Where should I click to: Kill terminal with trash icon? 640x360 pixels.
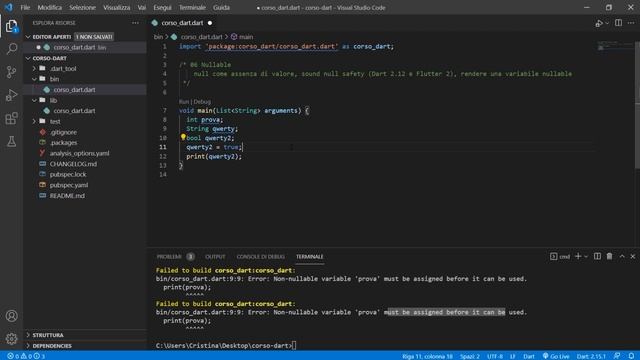(x=609, y=256)
